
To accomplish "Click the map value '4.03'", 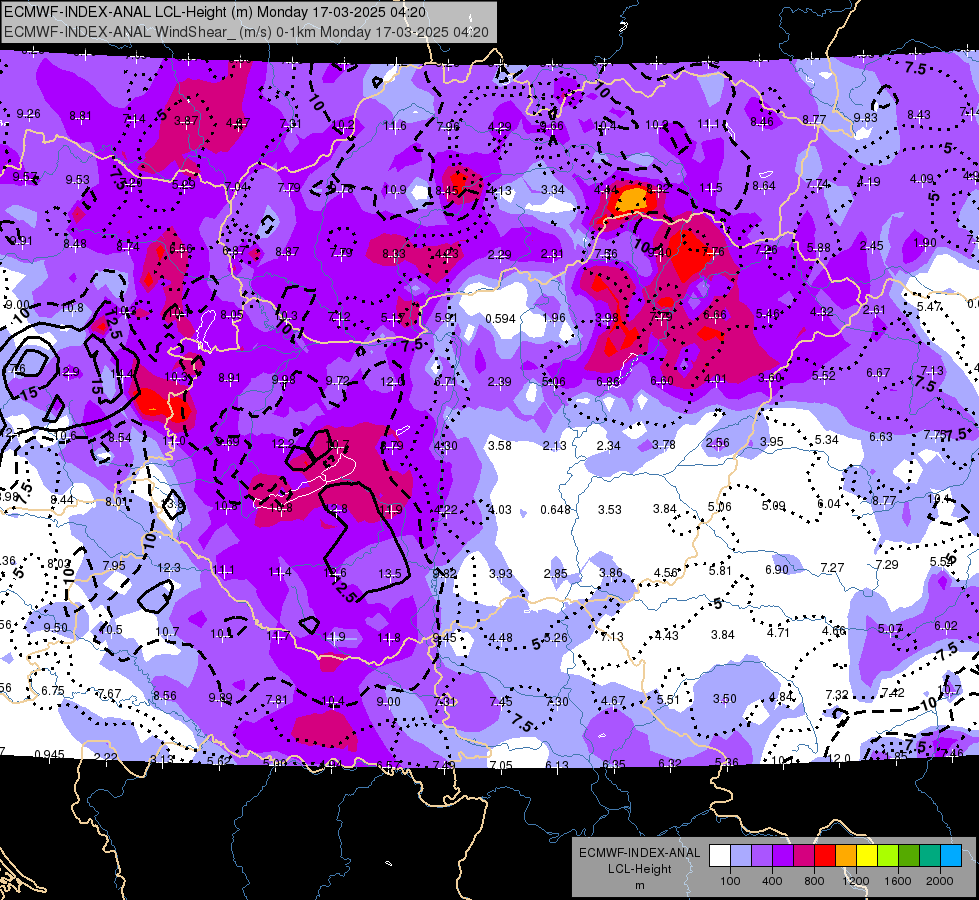I will coord(500,510).
